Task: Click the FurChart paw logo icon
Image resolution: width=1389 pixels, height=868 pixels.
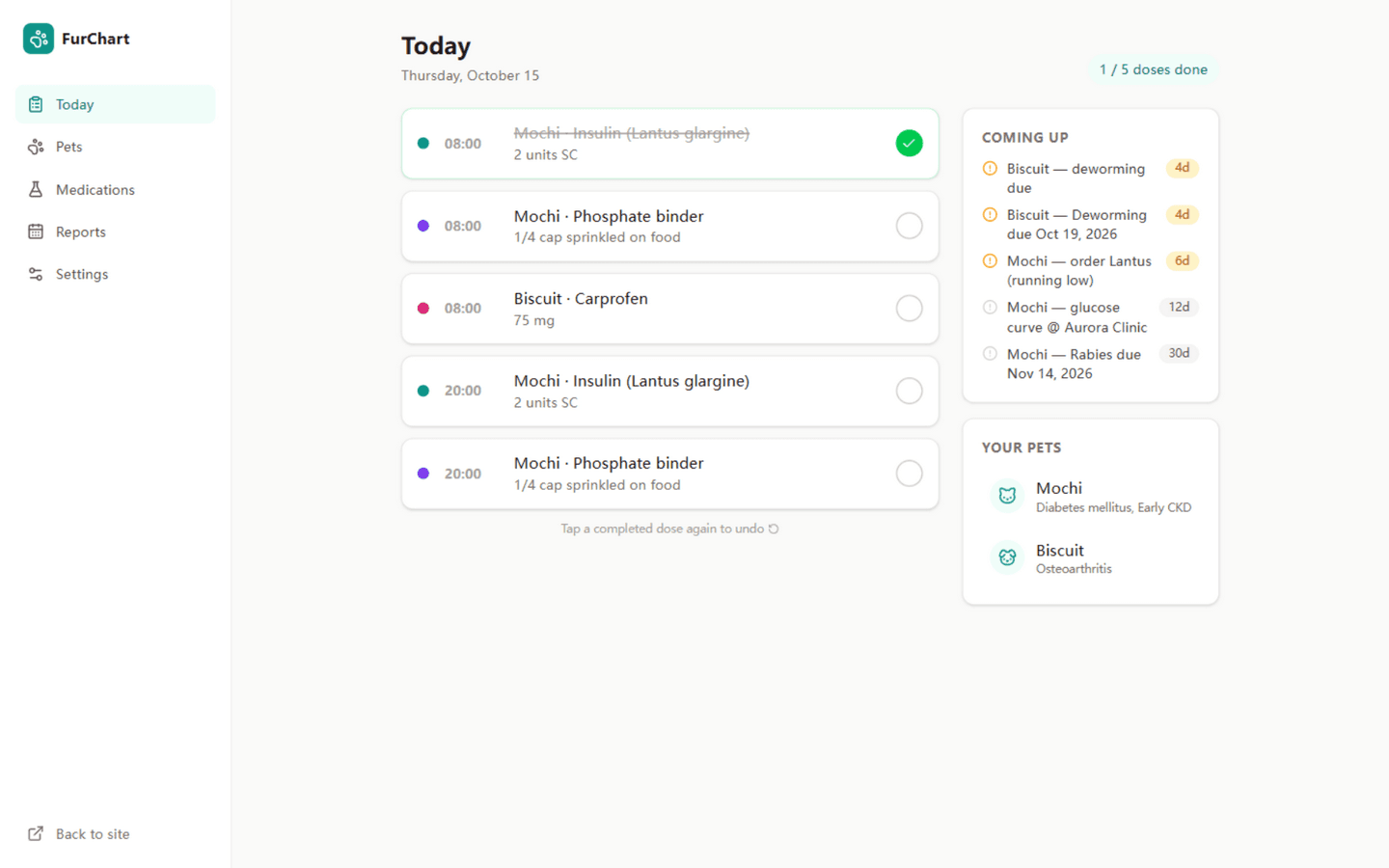Action: pos(39,39)
